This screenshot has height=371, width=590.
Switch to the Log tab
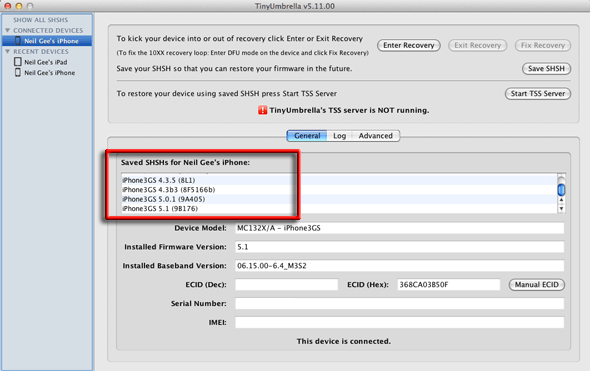click(339, 136)
